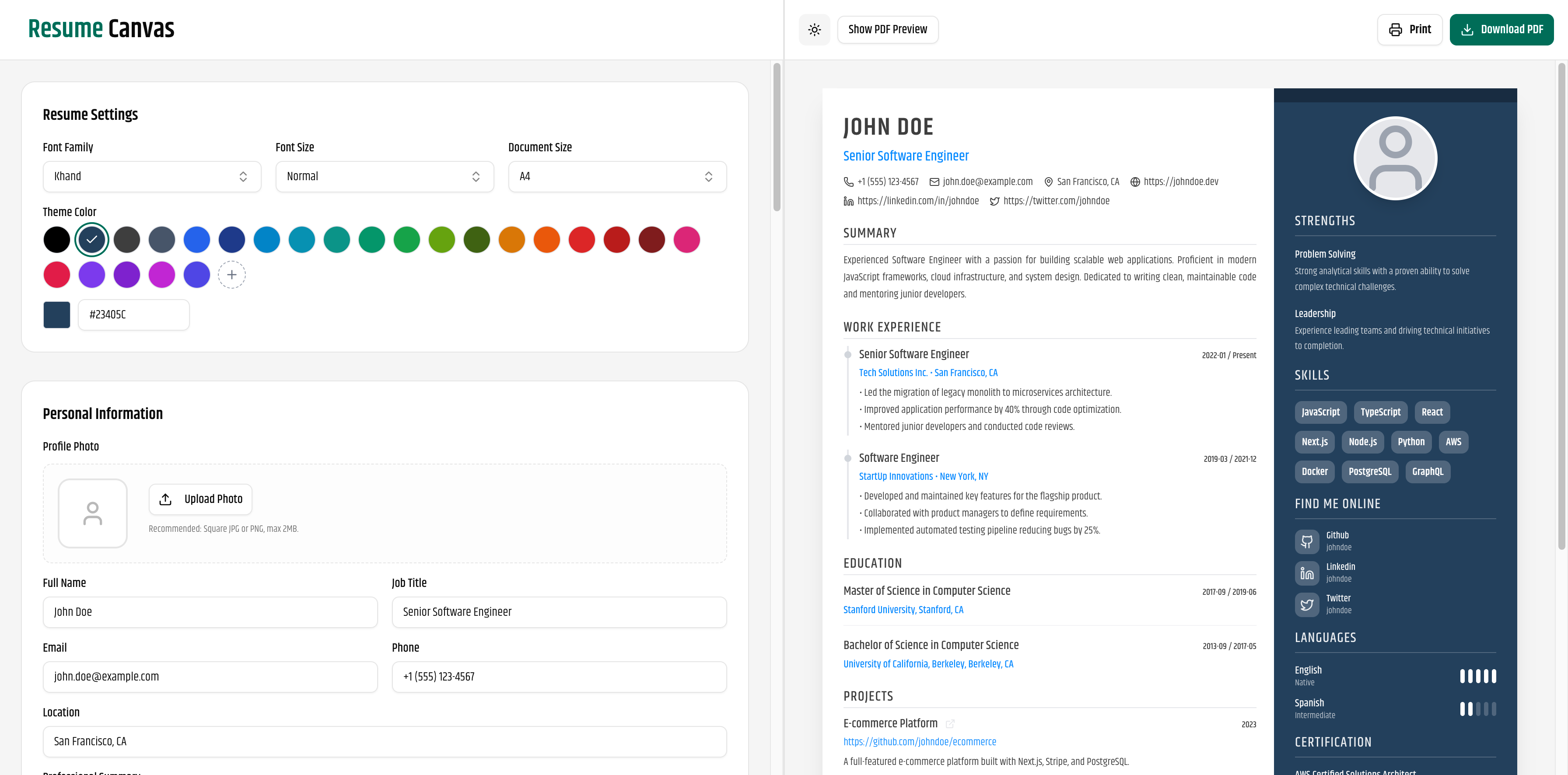Open the Document Size dropdown
The image size is (1568, 775).
coord(616,176)
